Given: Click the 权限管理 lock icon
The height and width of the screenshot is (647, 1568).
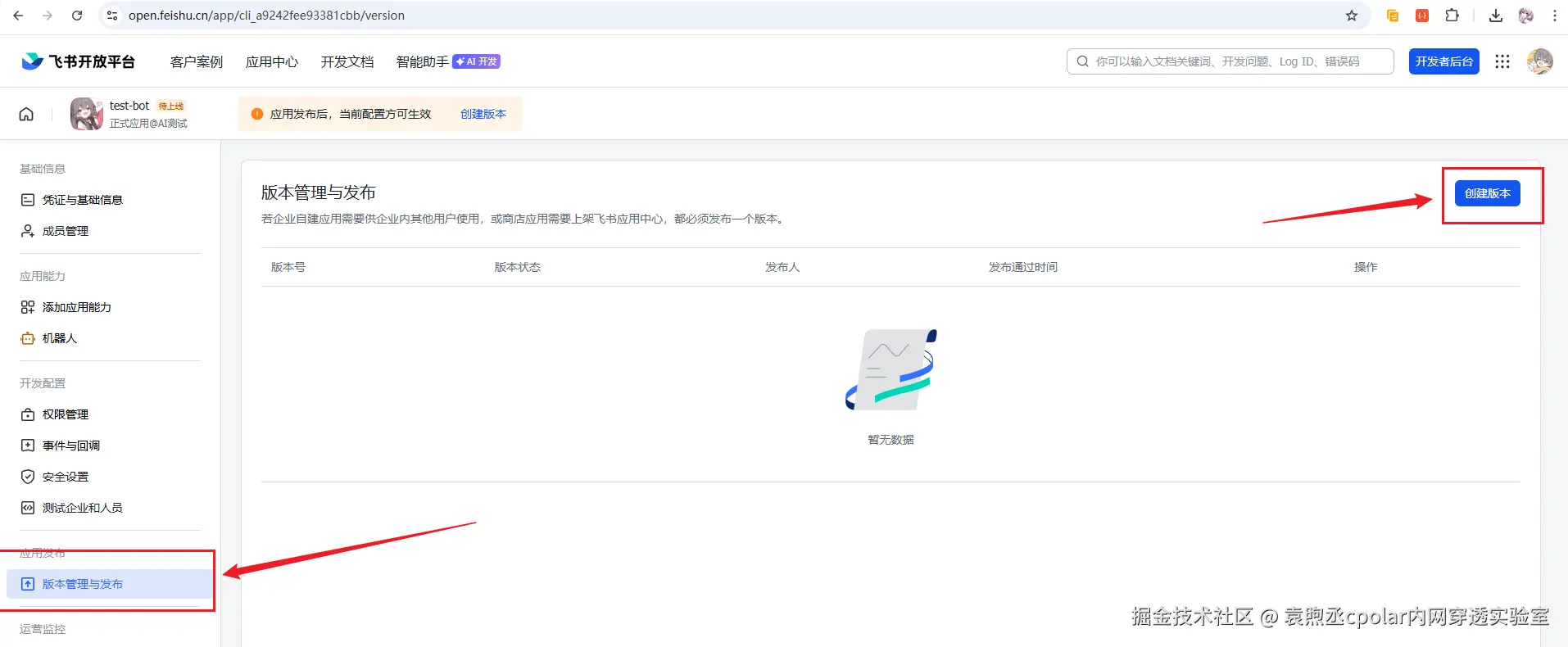Looking at the screenshot, I should point(28,414).
